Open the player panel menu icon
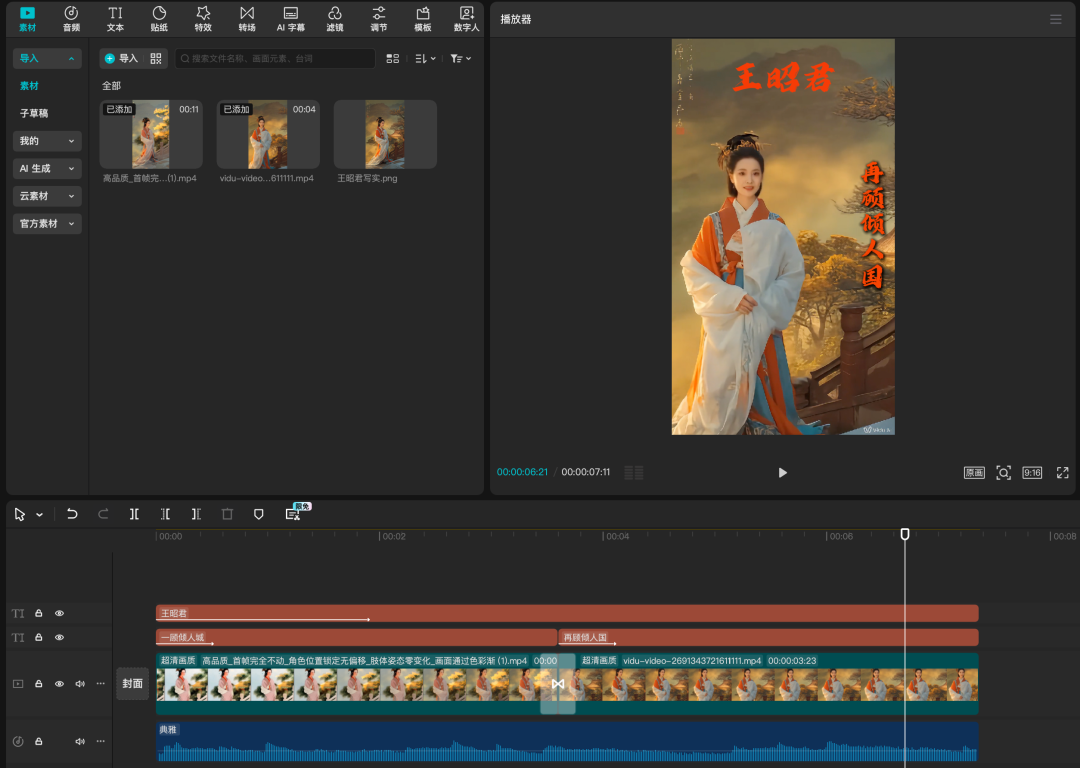Viewport: 1080px width, 768px height. 1055,19
